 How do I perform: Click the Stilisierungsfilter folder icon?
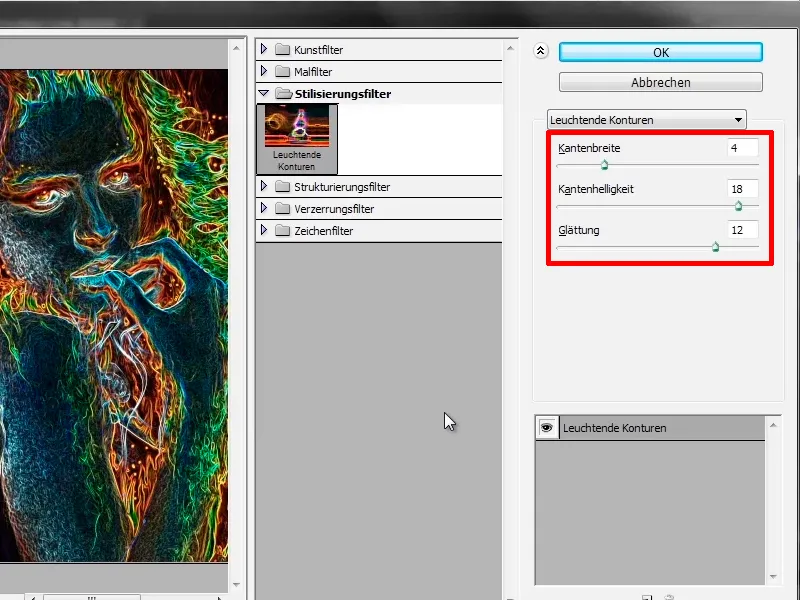(283, 93)
